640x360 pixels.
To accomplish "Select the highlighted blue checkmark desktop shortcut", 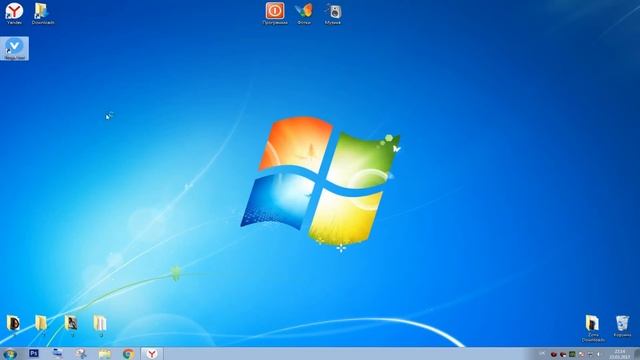I will coord(15,49).
